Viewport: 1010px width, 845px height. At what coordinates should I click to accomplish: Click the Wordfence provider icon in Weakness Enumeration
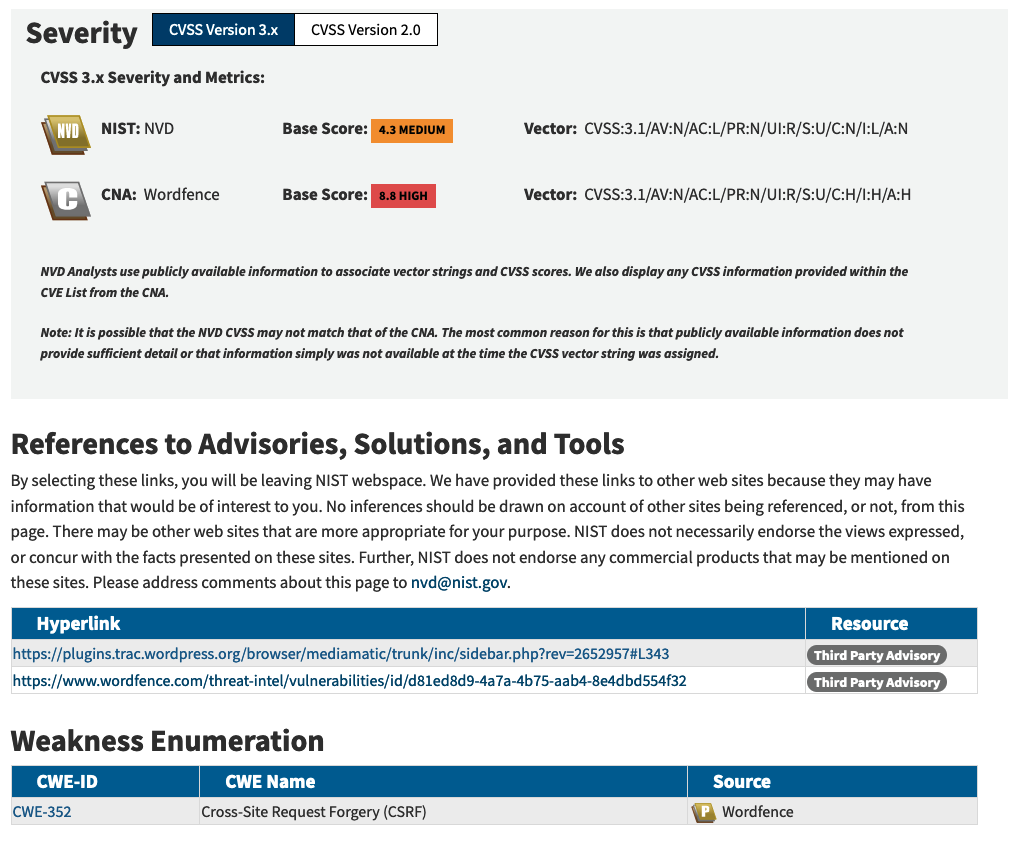click(703, 811)
